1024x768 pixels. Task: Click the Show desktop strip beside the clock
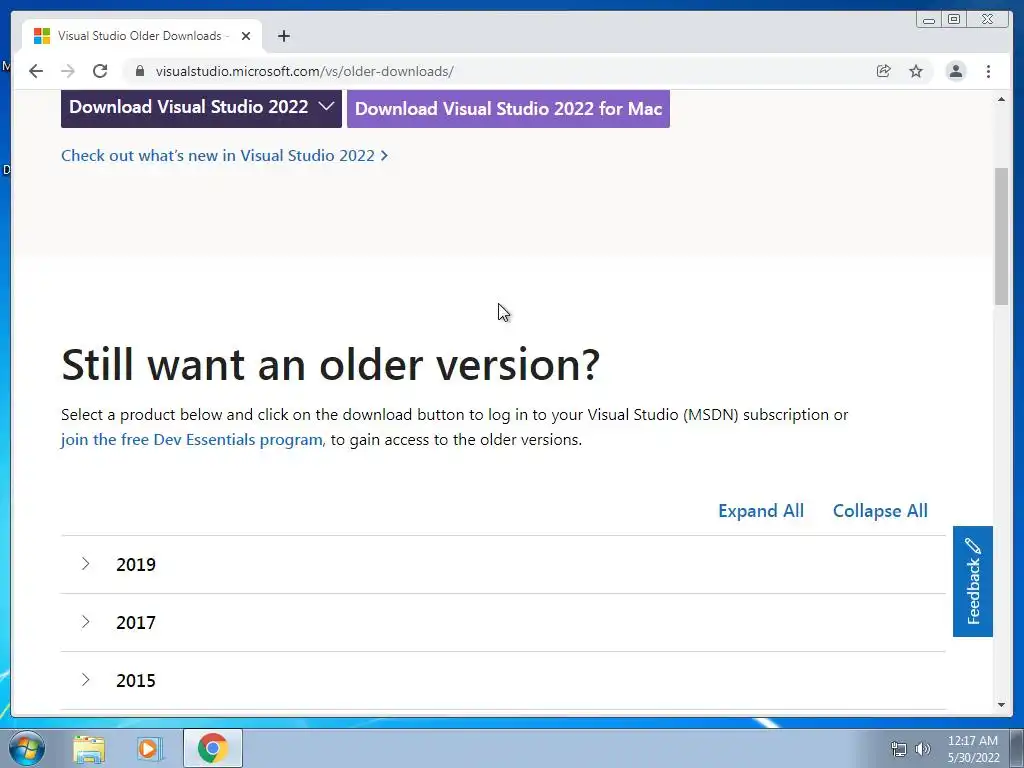[x=1017, y=748]
